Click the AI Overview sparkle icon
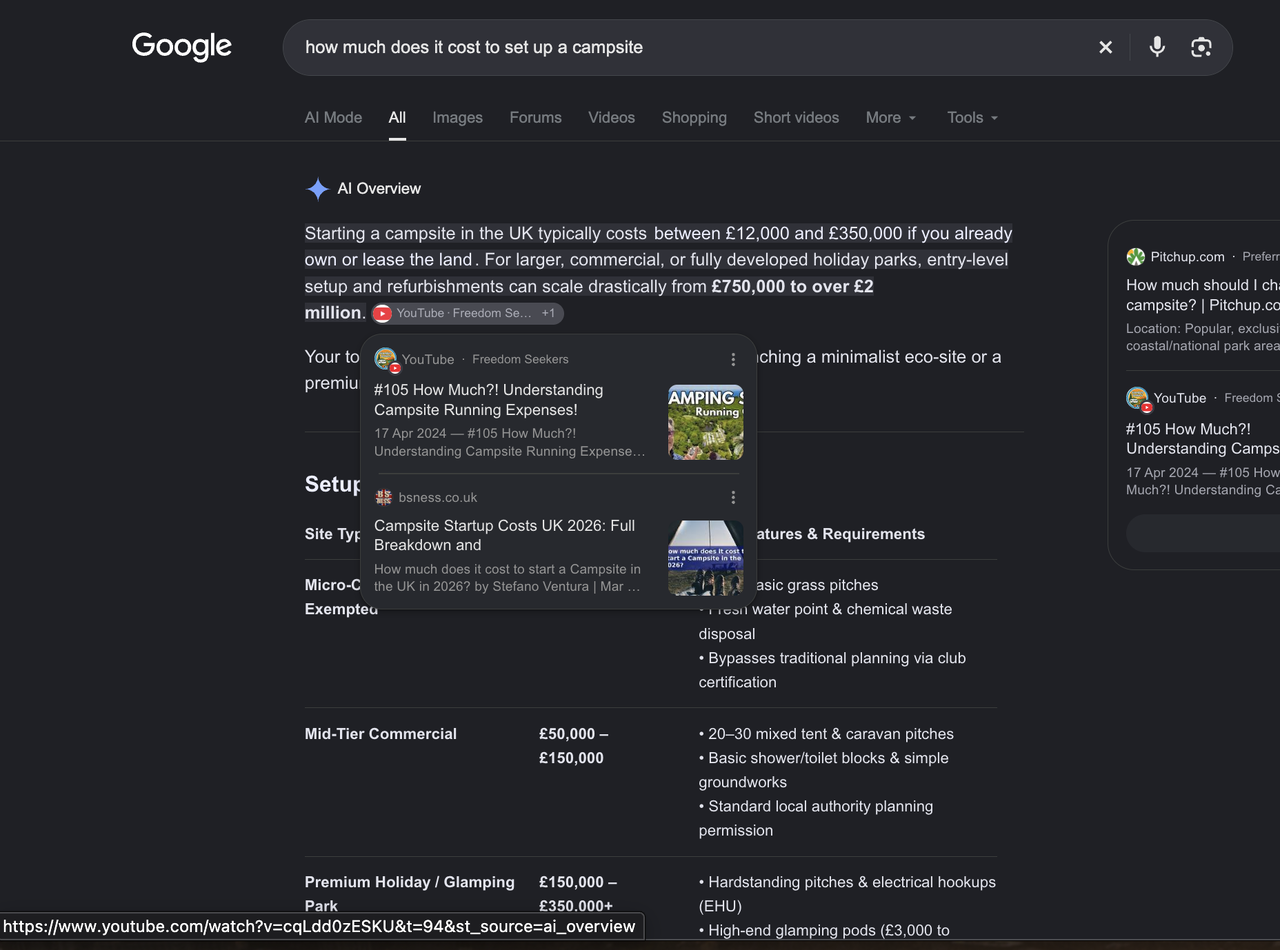 (x=317, y=189)
